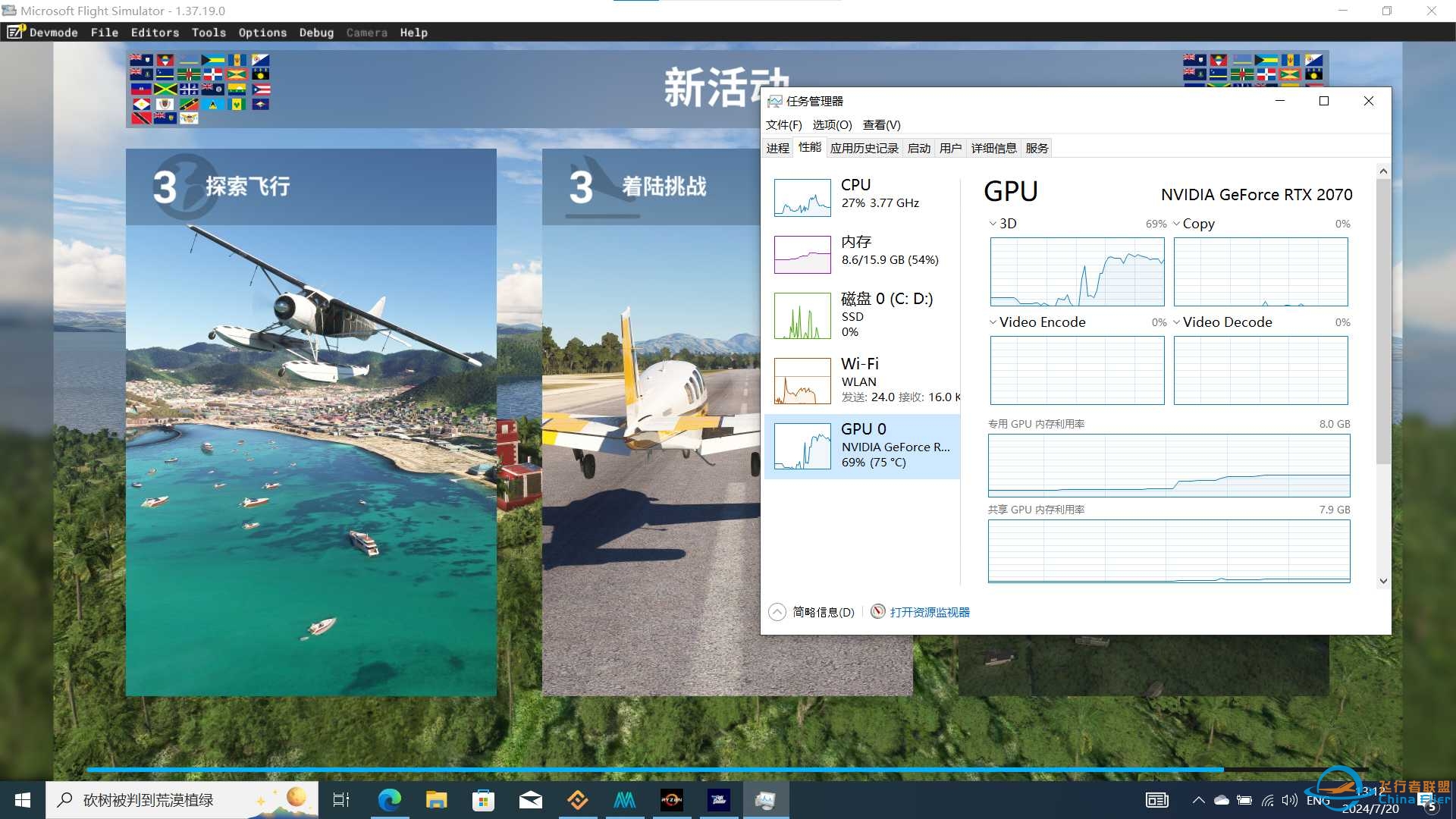Open the Wi-Fi network tray icon

pyautogui.click(x=1267, y=800)
